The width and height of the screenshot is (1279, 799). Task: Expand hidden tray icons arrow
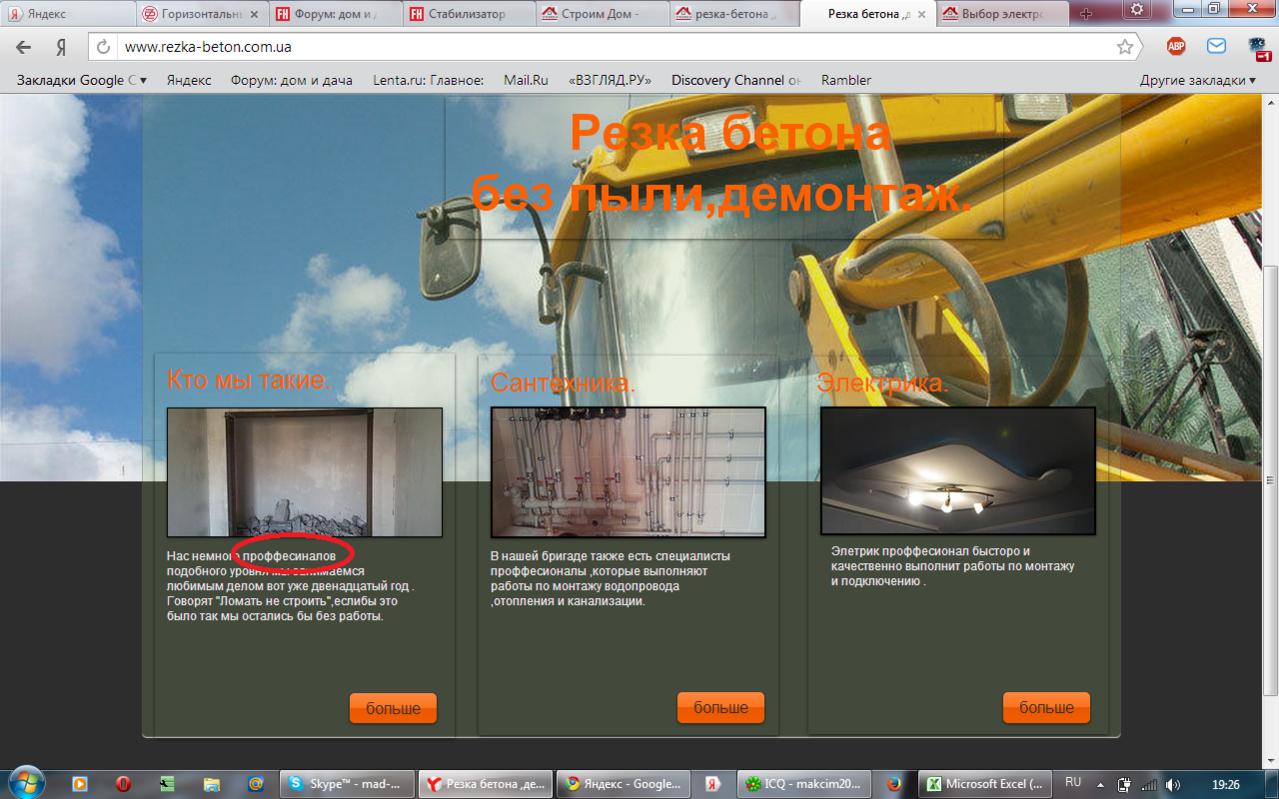(1100, 784)
